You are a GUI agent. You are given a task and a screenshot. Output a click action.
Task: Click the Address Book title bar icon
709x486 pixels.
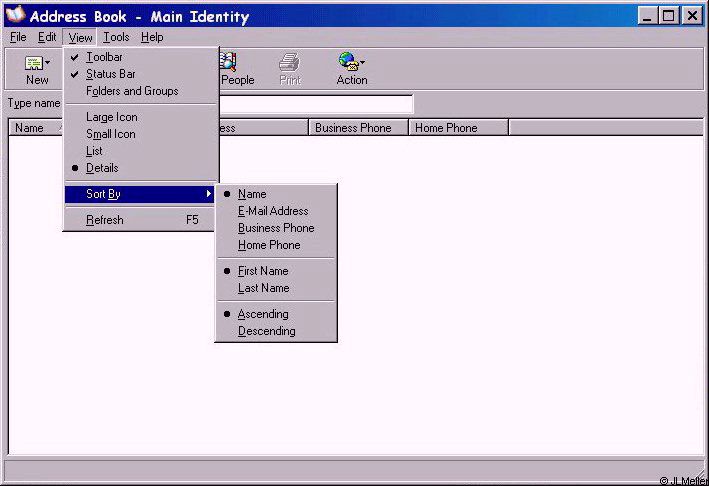click(x=15, y=16)
